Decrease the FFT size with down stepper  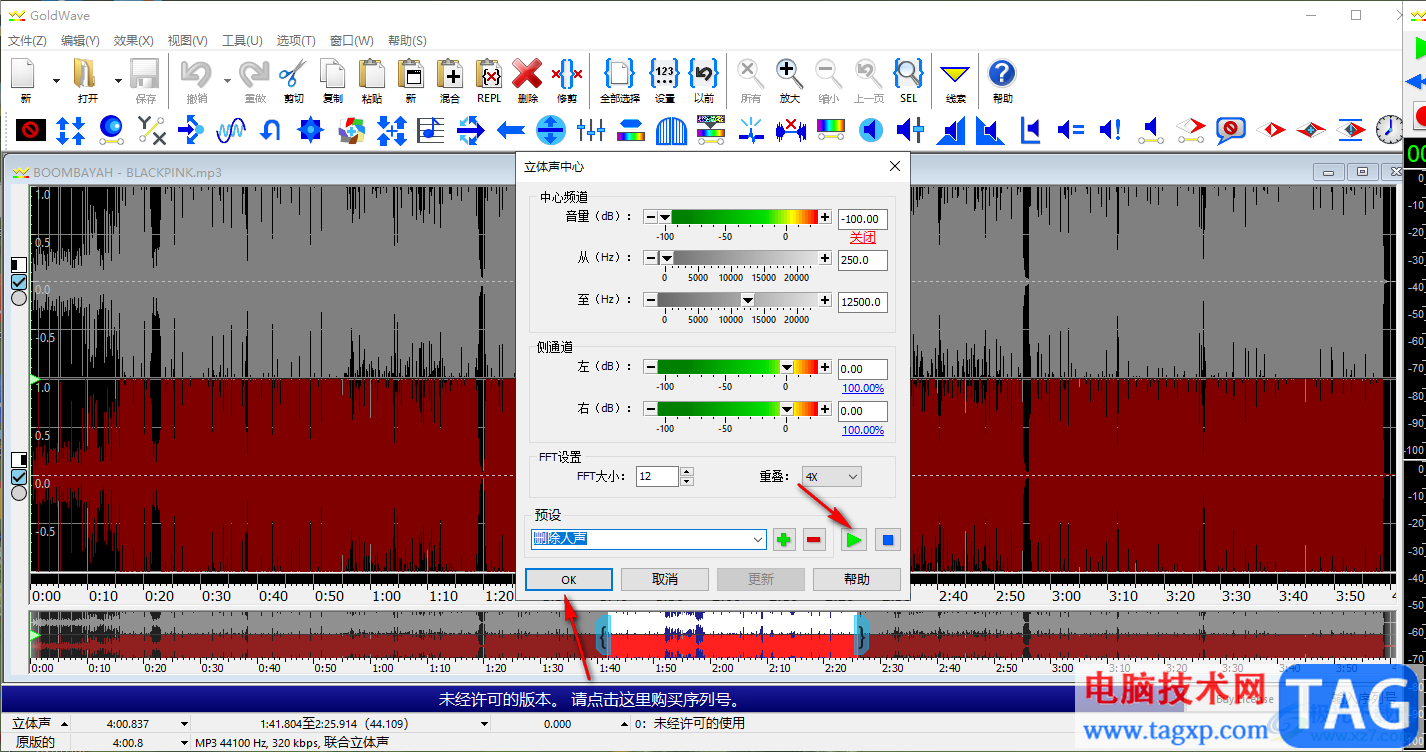point(686,482)
